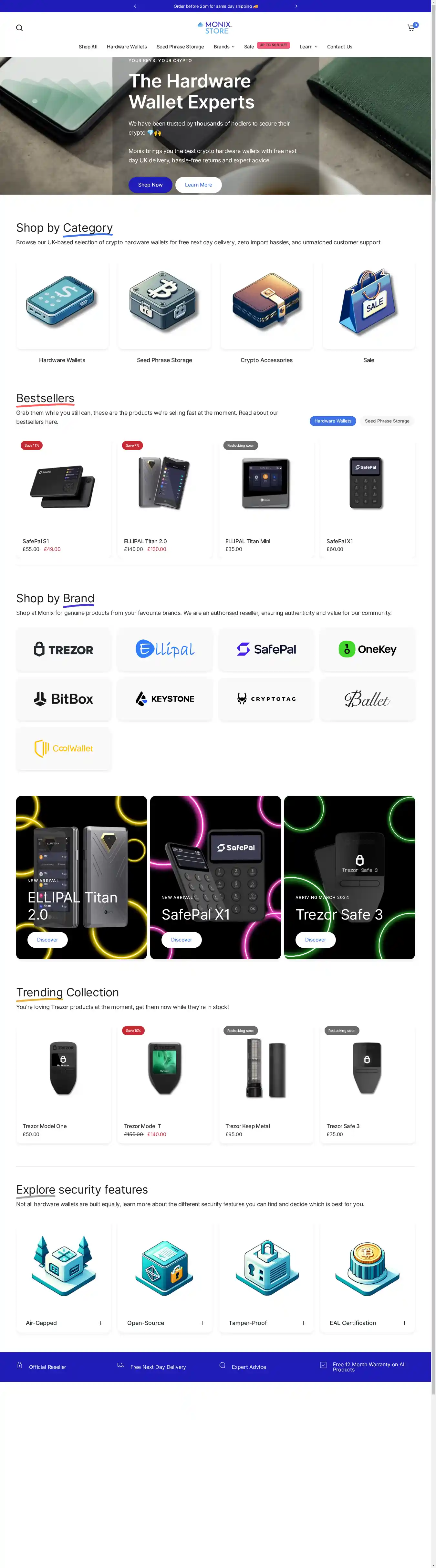This screenshot has width=436, height=1568.
Task: Open the Trezor brand logo tile
Action: [x=64, y=649]
